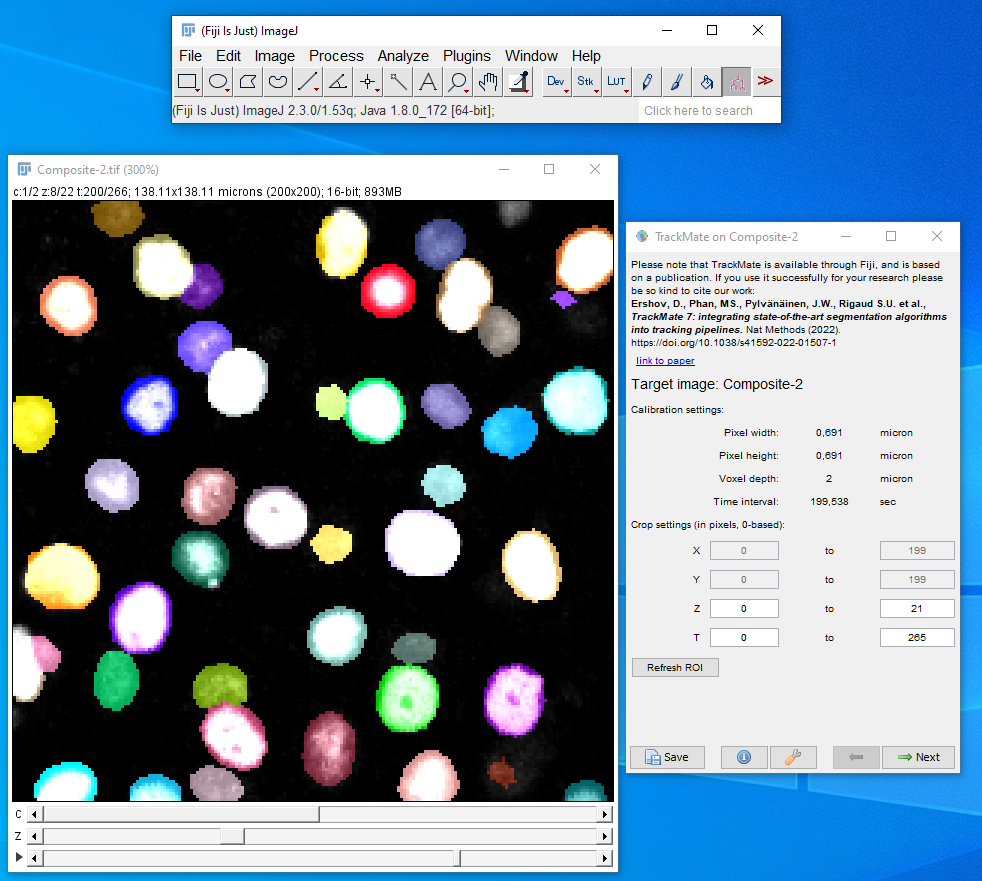Pick the Text tool

pyautogui.click(x=428, y=82)
